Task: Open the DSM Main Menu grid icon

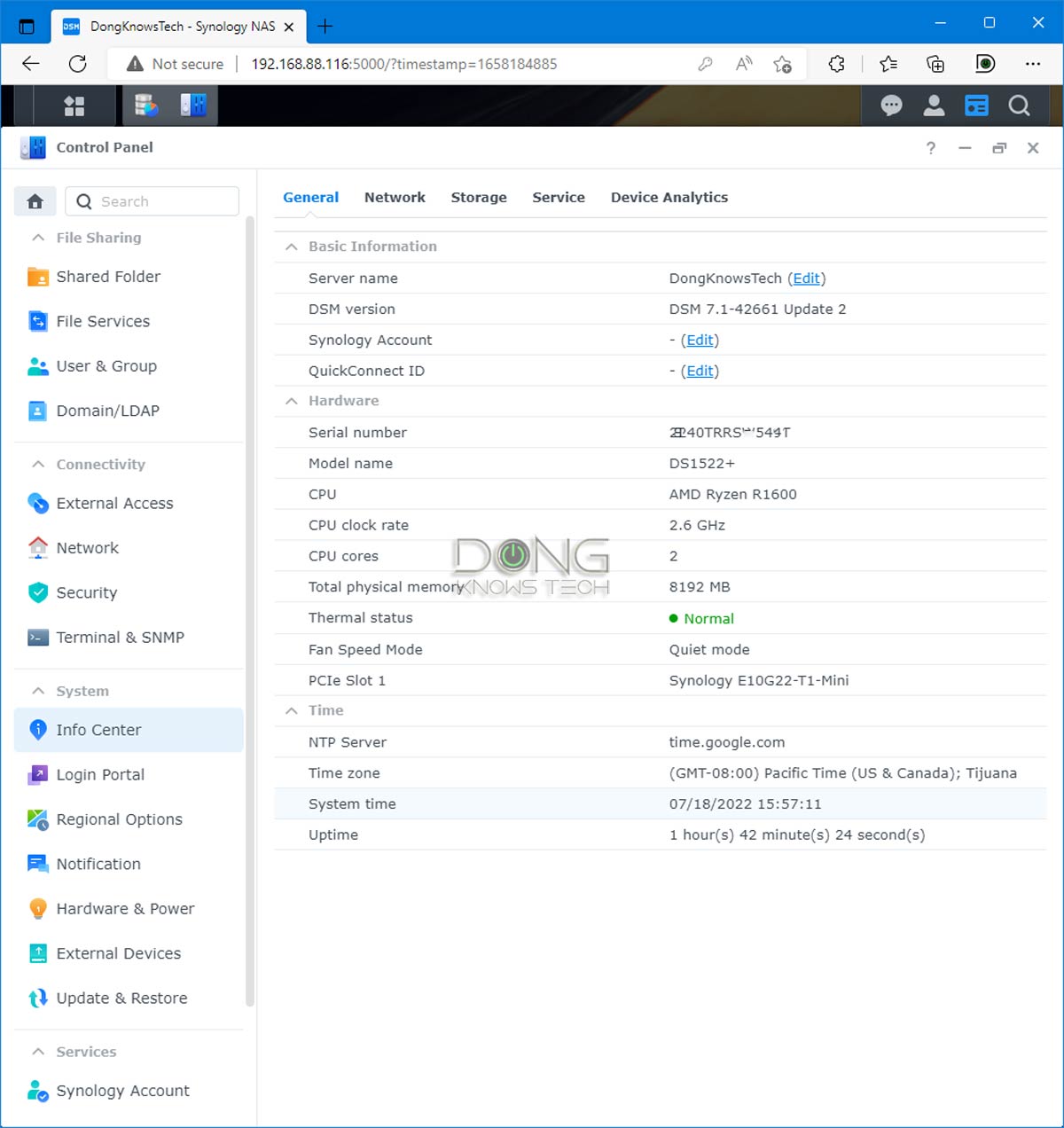Action: (74, 106)
